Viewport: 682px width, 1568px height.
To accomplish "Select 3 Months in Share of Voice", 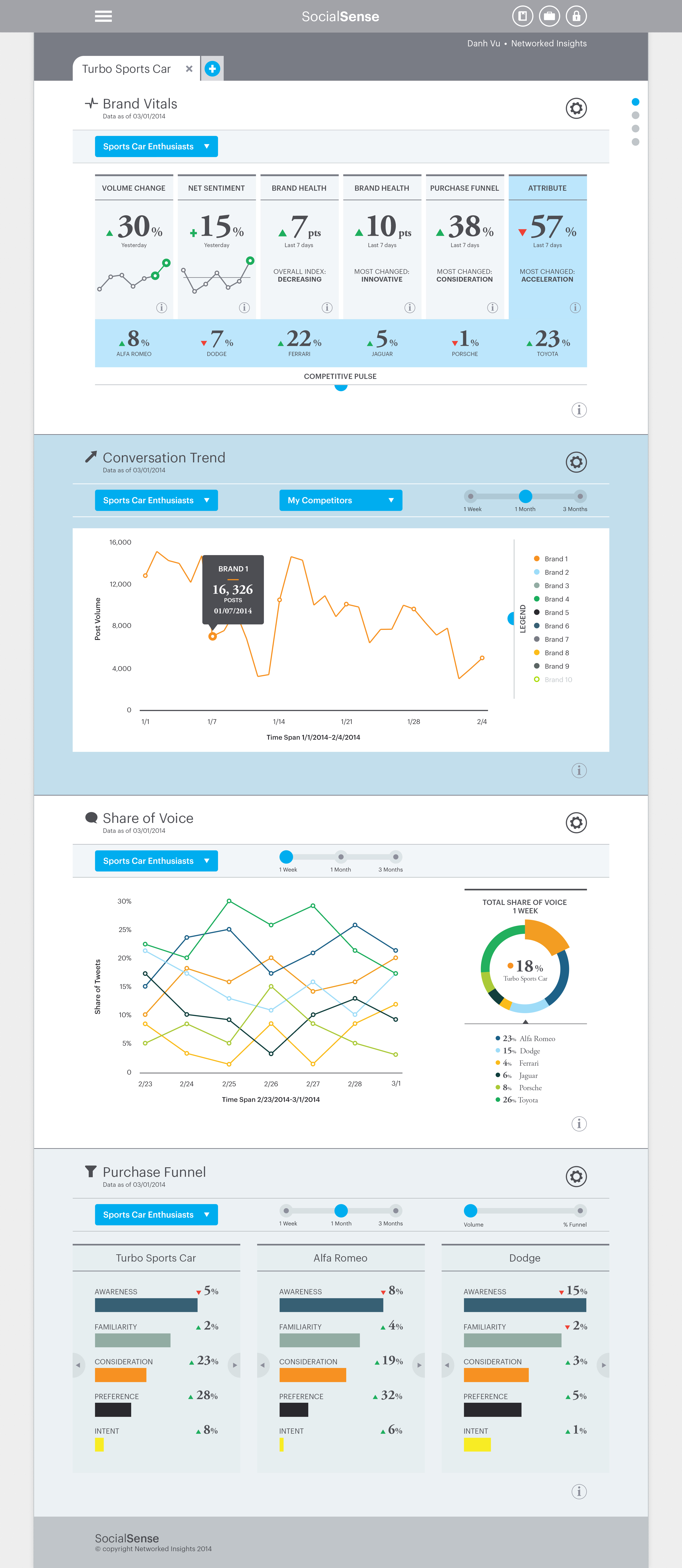I will [396, 857].
